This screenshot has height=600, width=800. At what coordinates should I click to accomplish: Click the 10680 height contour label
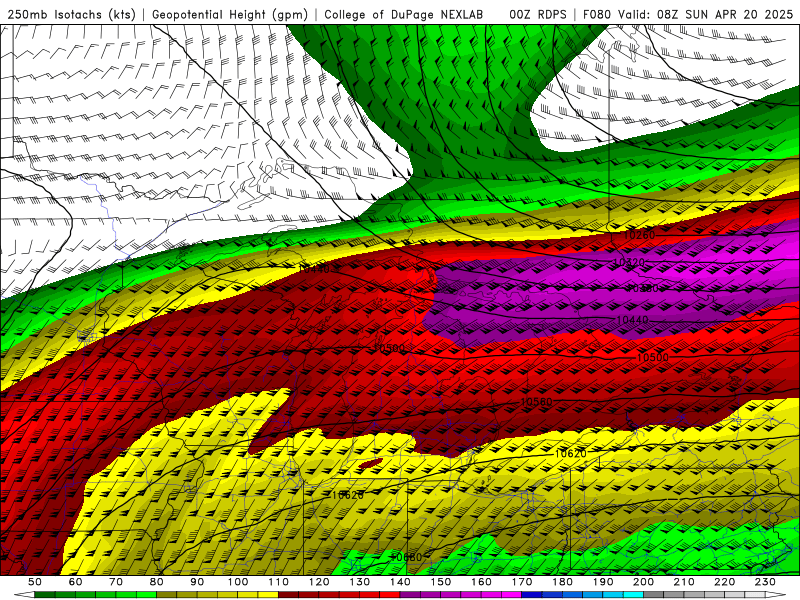tap(406, 557)
